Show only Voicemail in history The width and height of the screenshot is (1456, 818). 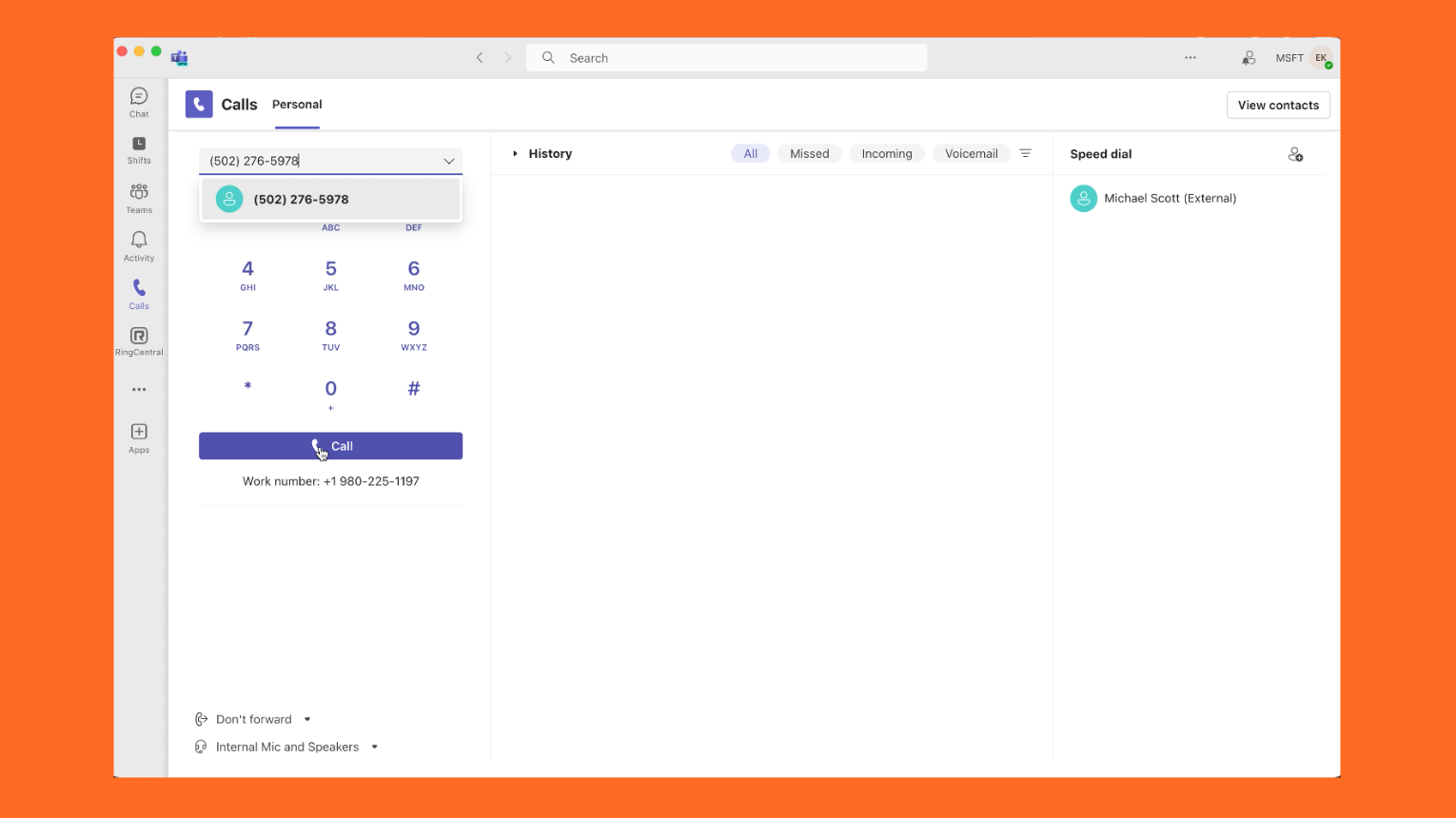click(971, 153)
